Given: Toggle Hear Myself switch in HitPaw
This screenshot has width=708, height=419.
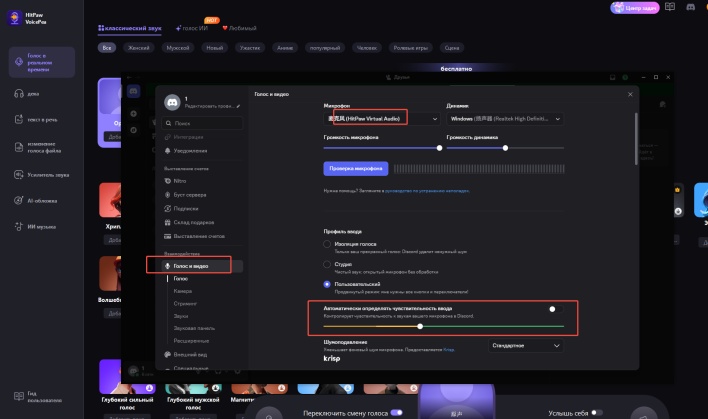Looking at the screenshot, I should [597, 412].
